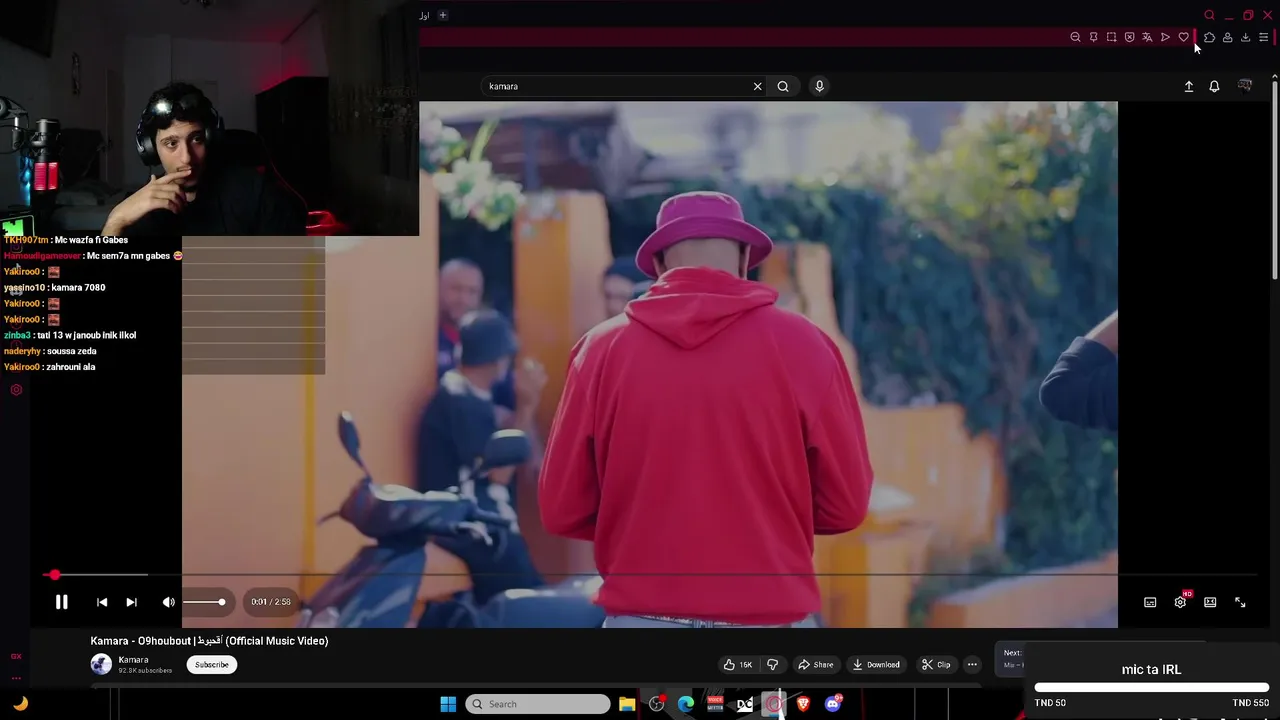Pause the playing music video
This screenshot has width=1280, height=720.
click(61, 602)
